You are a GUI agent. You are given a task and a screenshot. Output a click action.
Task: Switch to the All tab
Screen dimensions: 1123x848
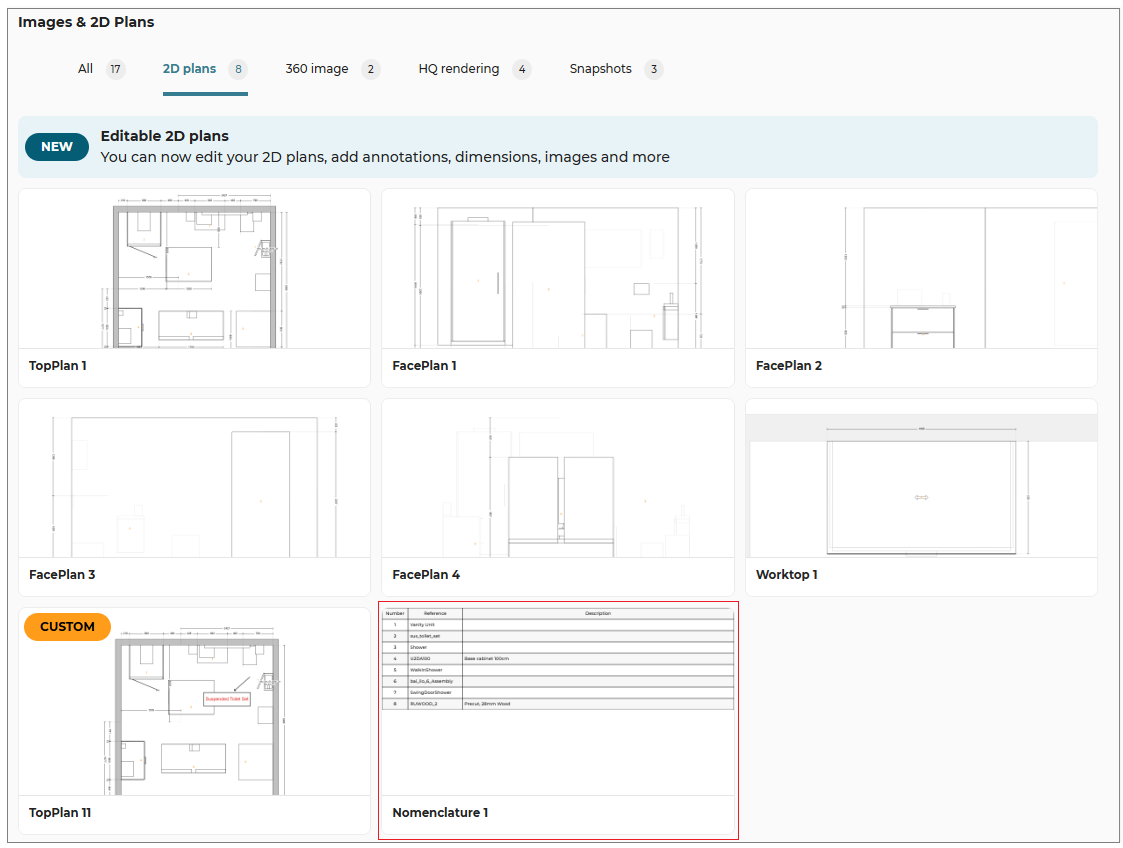tap(86, 69)
